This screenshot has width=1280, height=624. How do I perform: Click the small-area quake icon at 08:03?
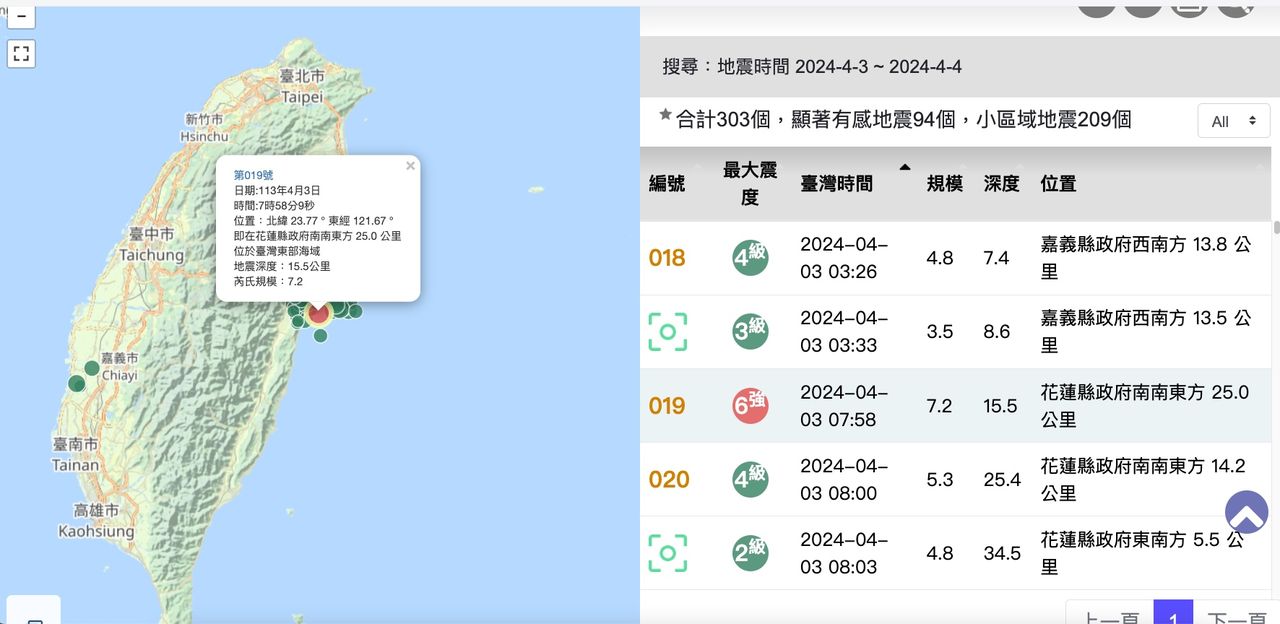[667, 553]
